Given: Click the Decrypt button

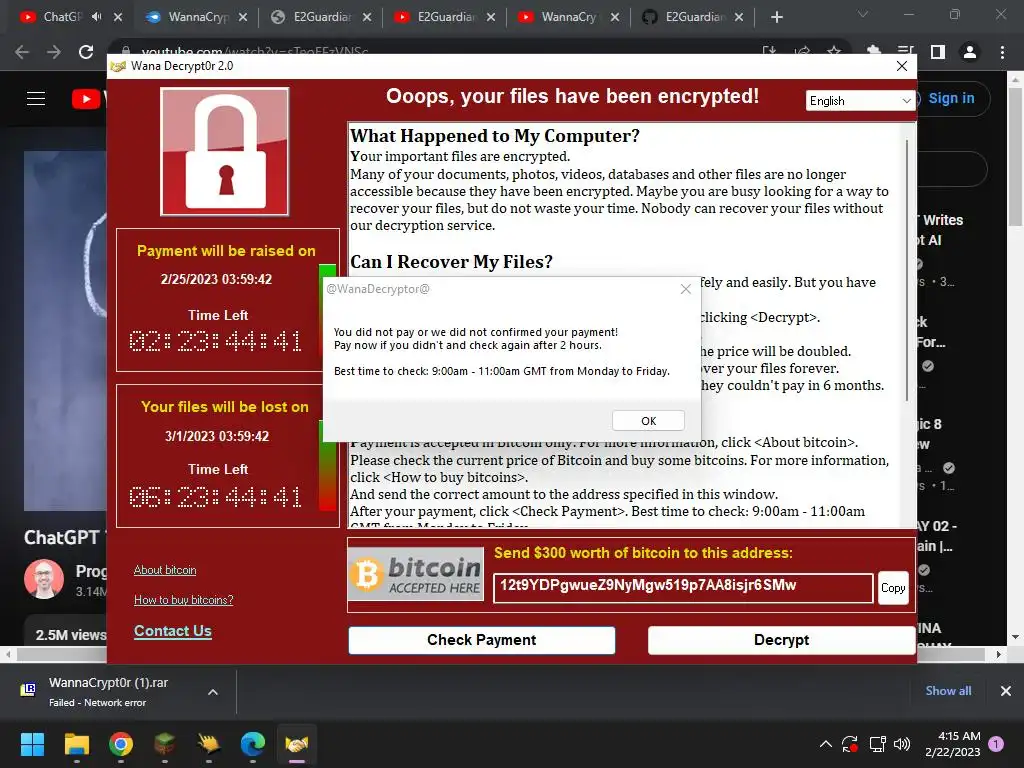Looking at the screenshot, I should point(781,640).
